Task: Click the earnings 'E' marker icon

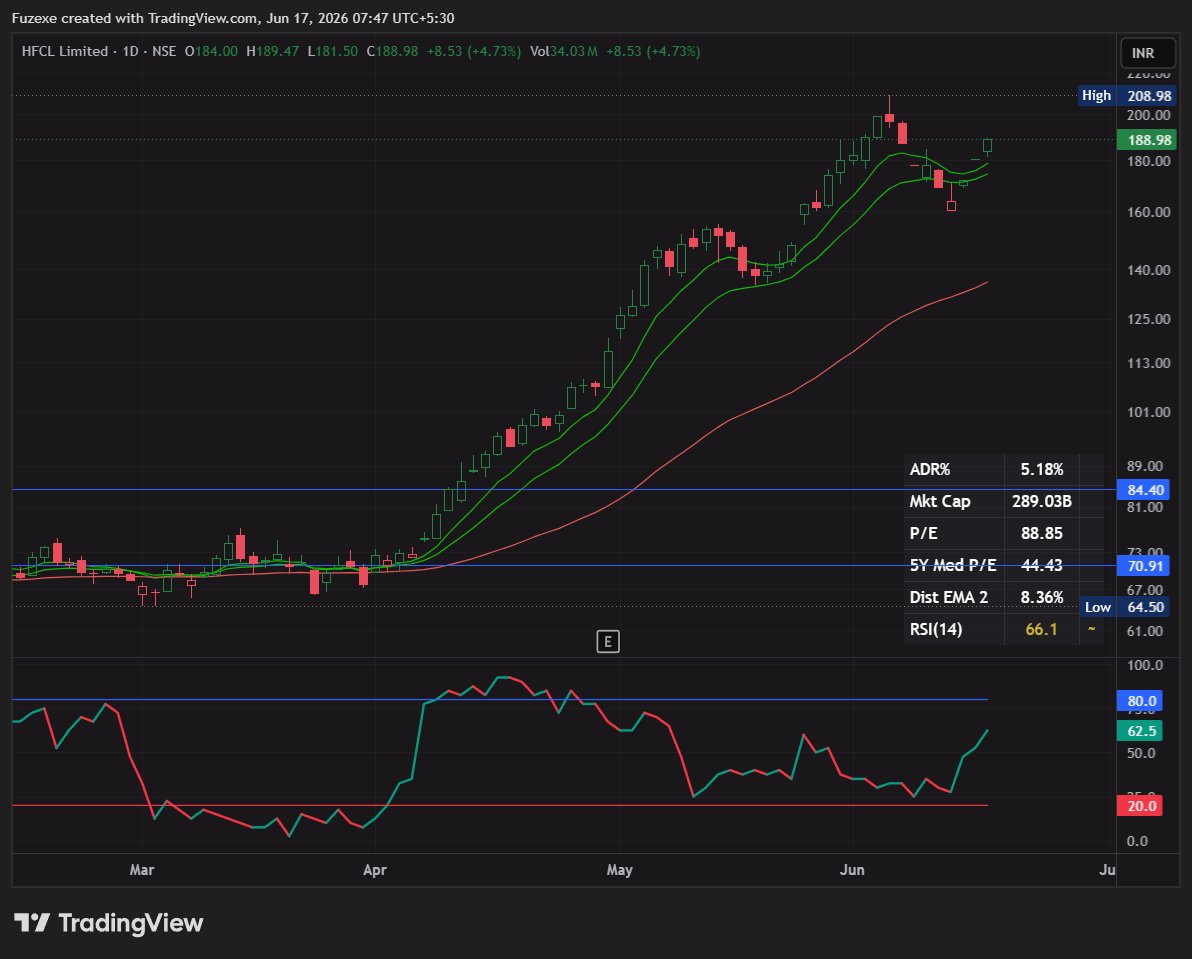Action: (607, 642)
